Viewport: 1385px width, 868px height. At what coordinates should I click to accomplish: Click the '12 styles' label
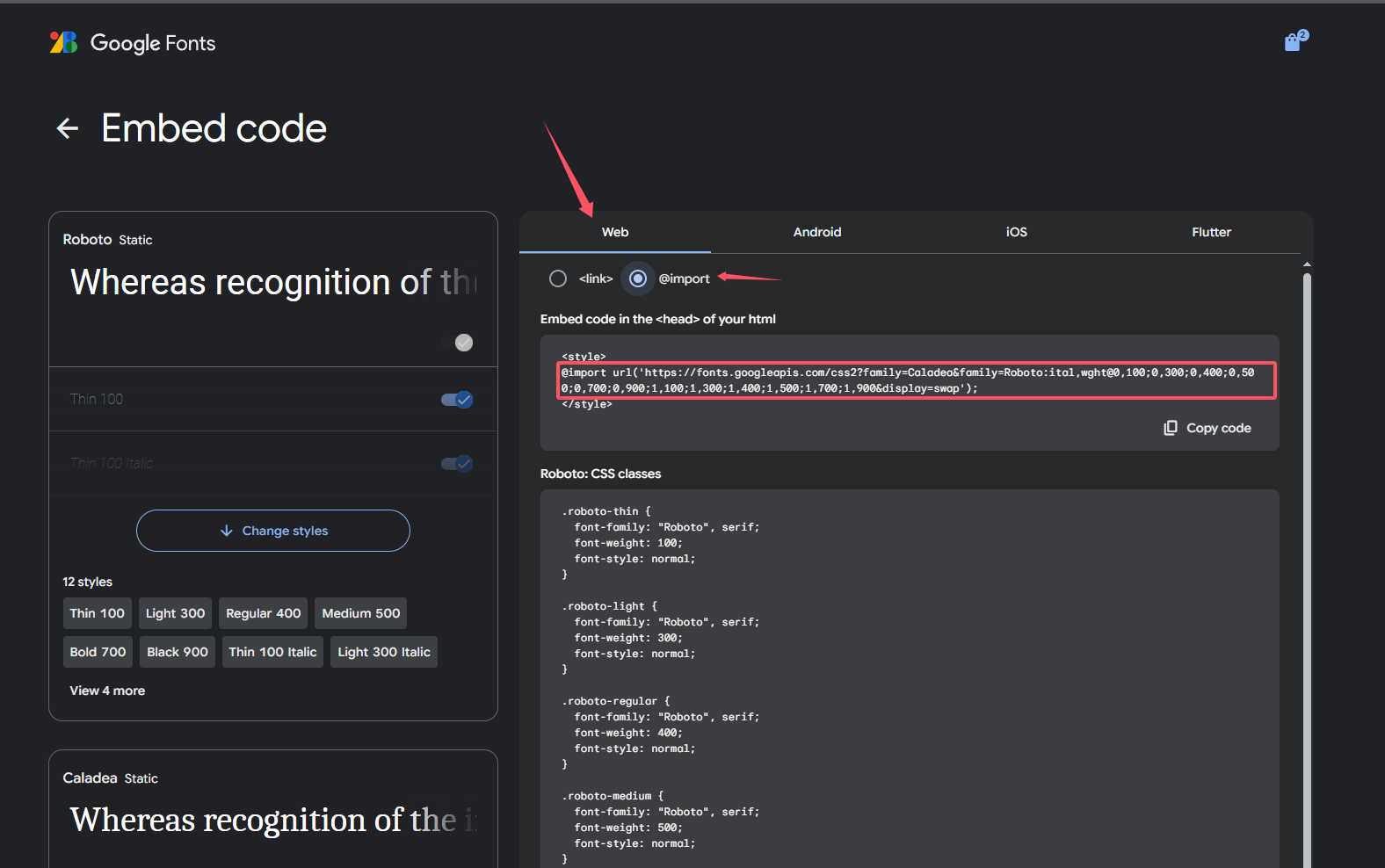pos(87,582)
